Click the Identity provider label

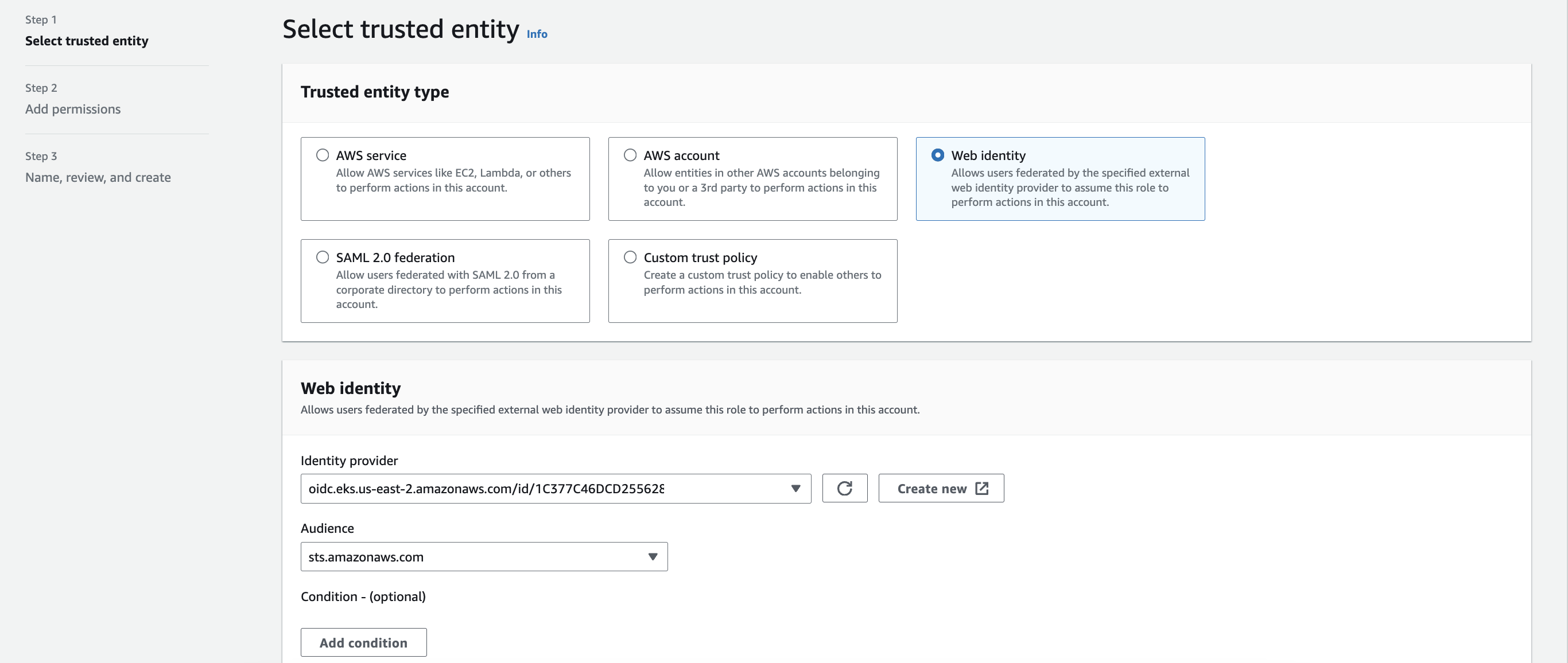pos(350,461)
